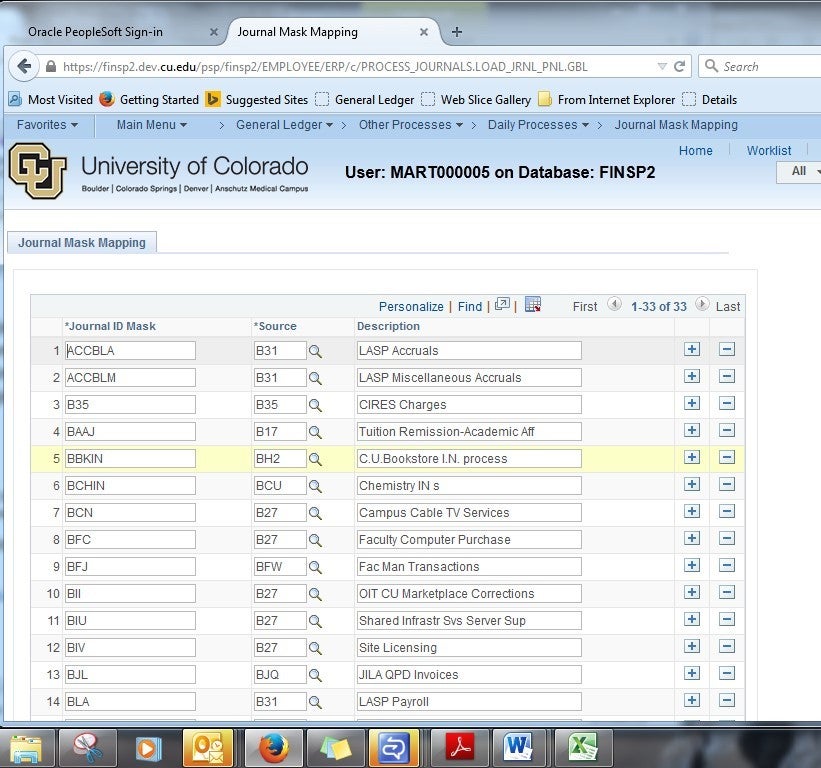
Task: Go back with the browser back arrow
Action: pos(24,66)
